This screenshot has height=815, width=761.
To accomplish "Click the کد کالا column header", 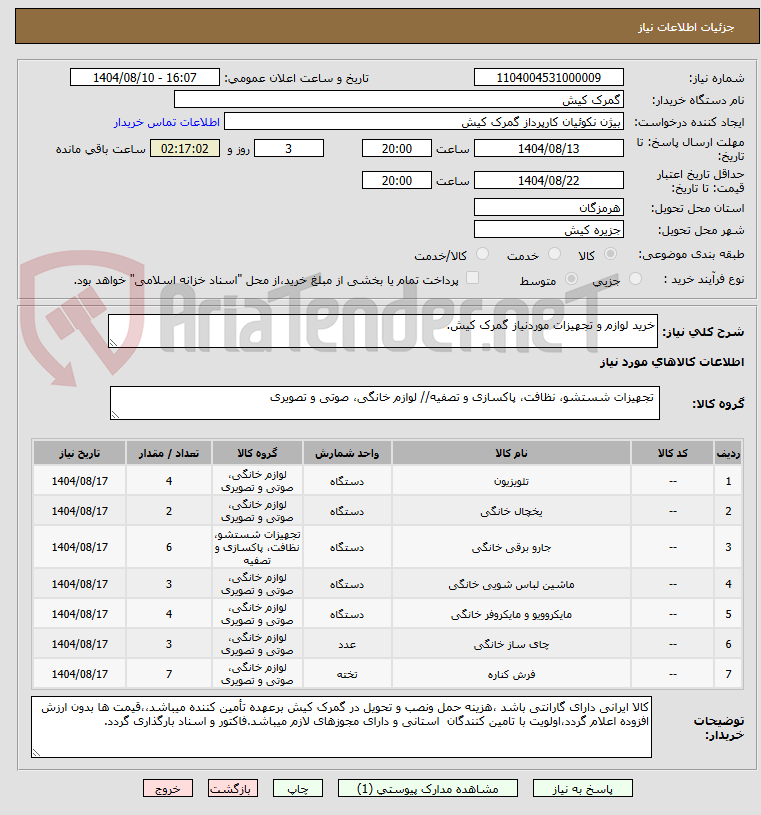I will tap(673, 453).
